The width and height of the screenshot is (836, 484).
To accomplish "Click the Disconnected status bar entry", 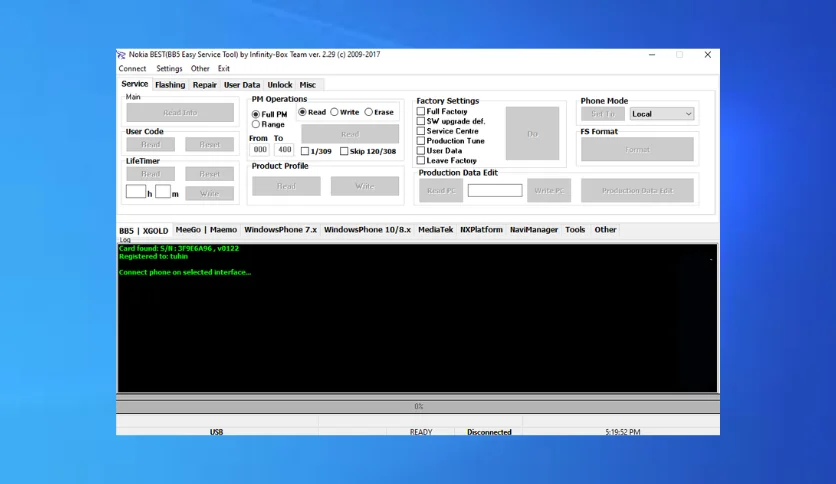I will [x=489, y=432].
